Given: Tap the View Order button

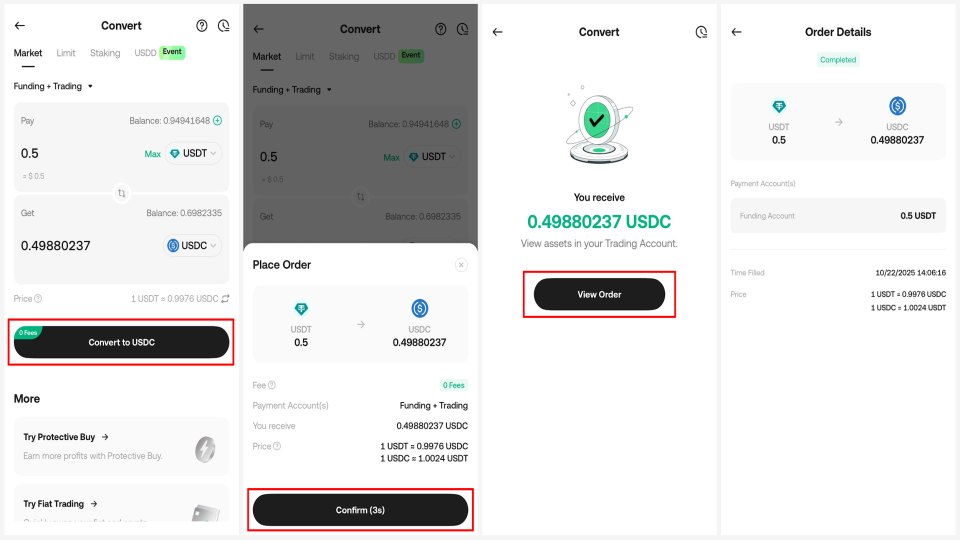Looking at the screenshot, I should [599, 294].
